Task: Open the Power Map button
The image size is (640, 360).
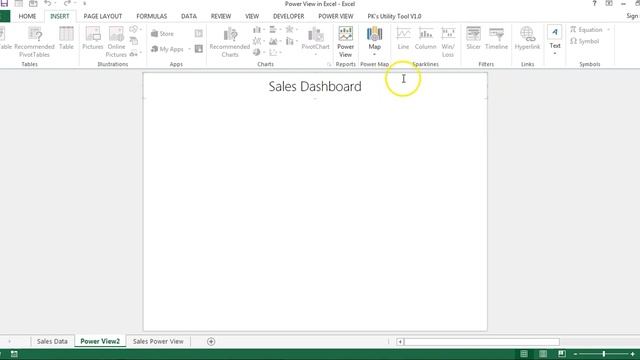Action: pyautogui.click(x=374, y=41)
